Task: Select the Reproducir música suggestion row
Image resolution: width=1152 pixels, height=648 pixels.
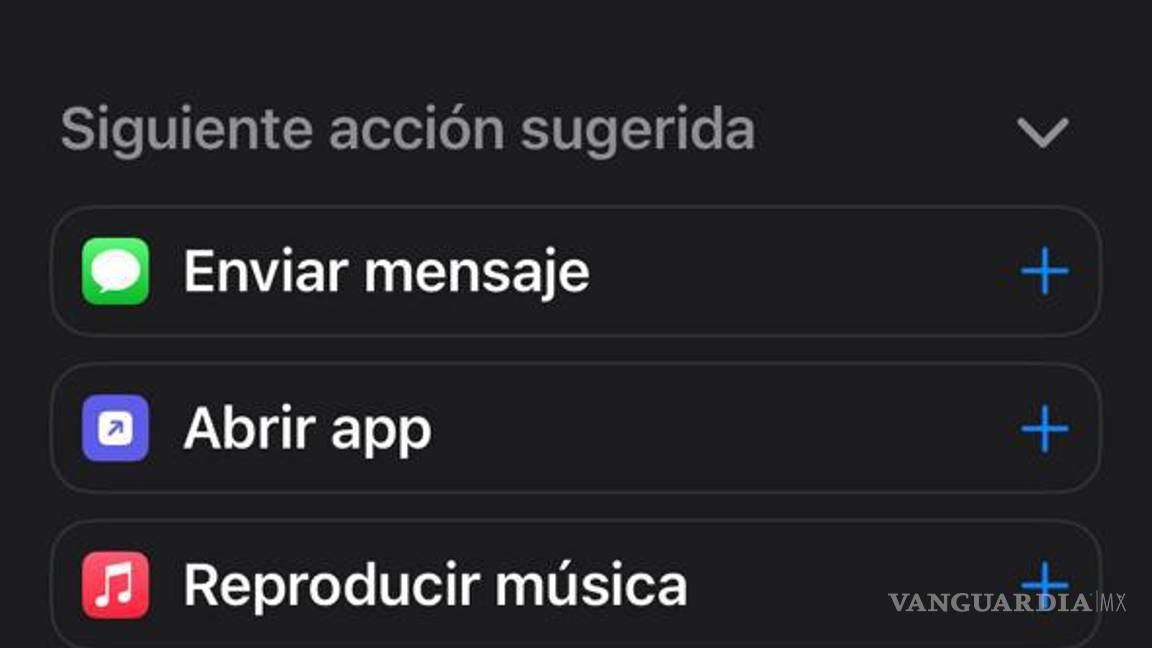Action: point(500,582)
